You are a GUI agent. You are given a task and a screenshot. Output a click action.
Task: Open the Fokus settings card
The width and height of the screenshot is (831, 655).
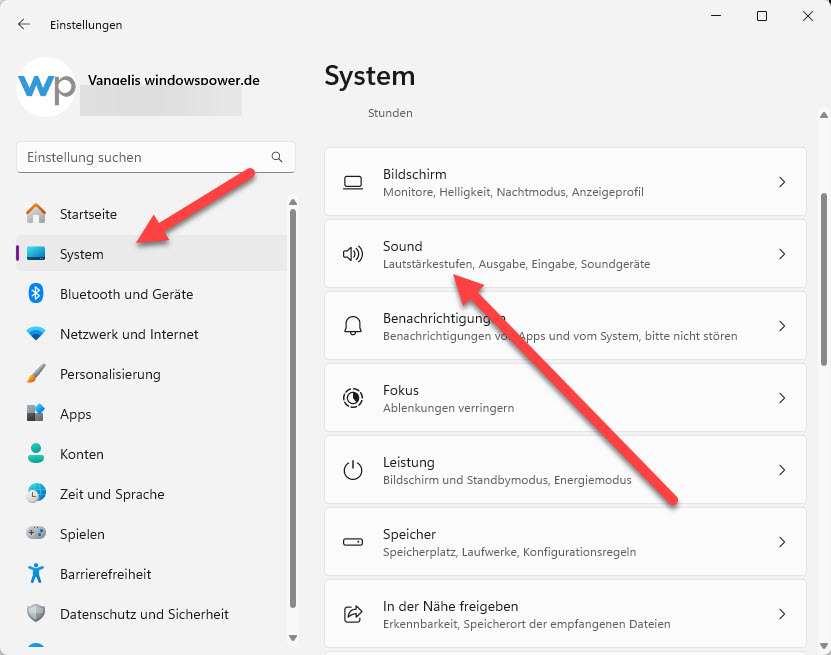[x=565, y=398]
